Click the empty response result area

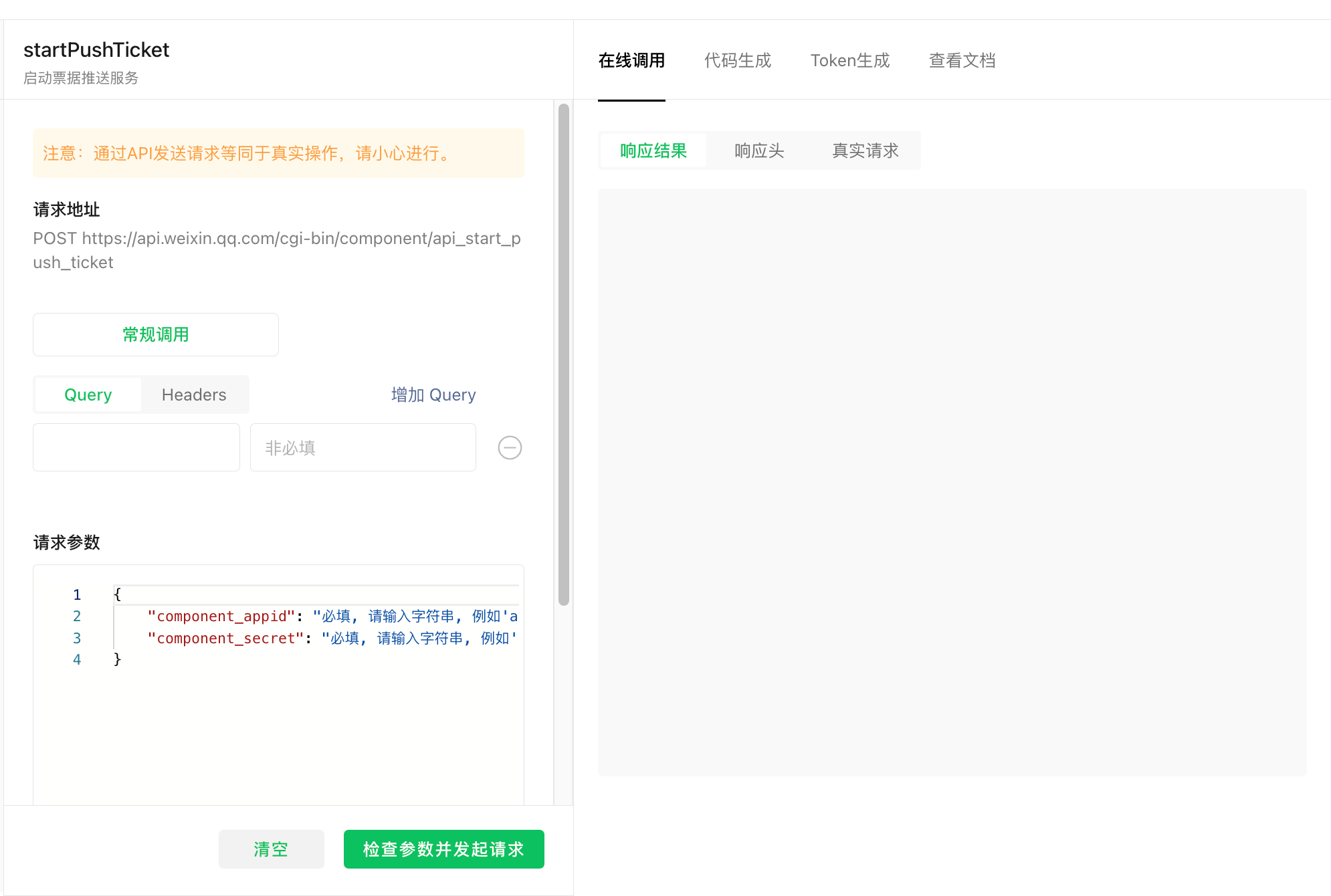952,481
